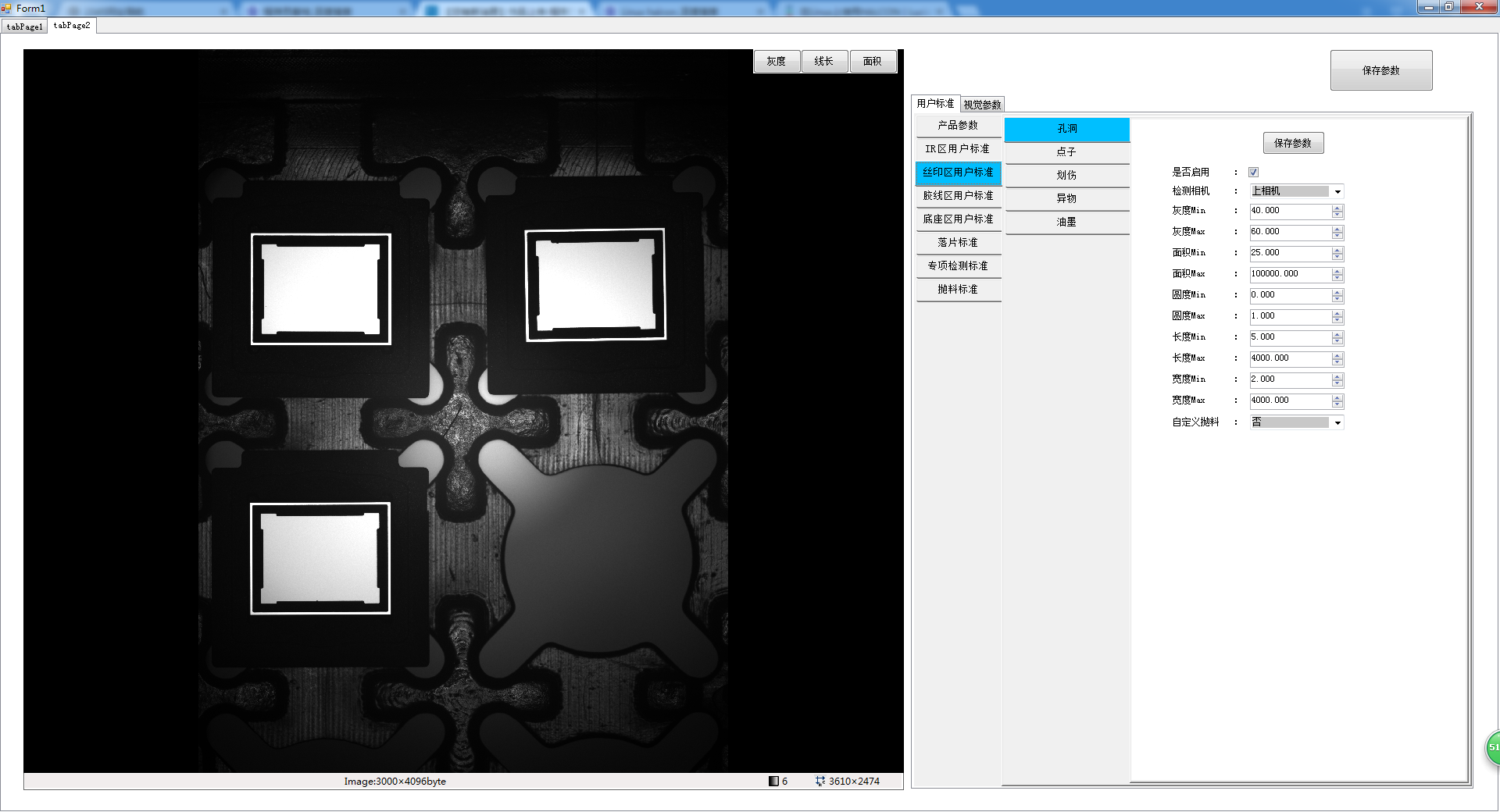Click the 面积 measurement button
Screen dimensions: 1500x812
point(873,61)
